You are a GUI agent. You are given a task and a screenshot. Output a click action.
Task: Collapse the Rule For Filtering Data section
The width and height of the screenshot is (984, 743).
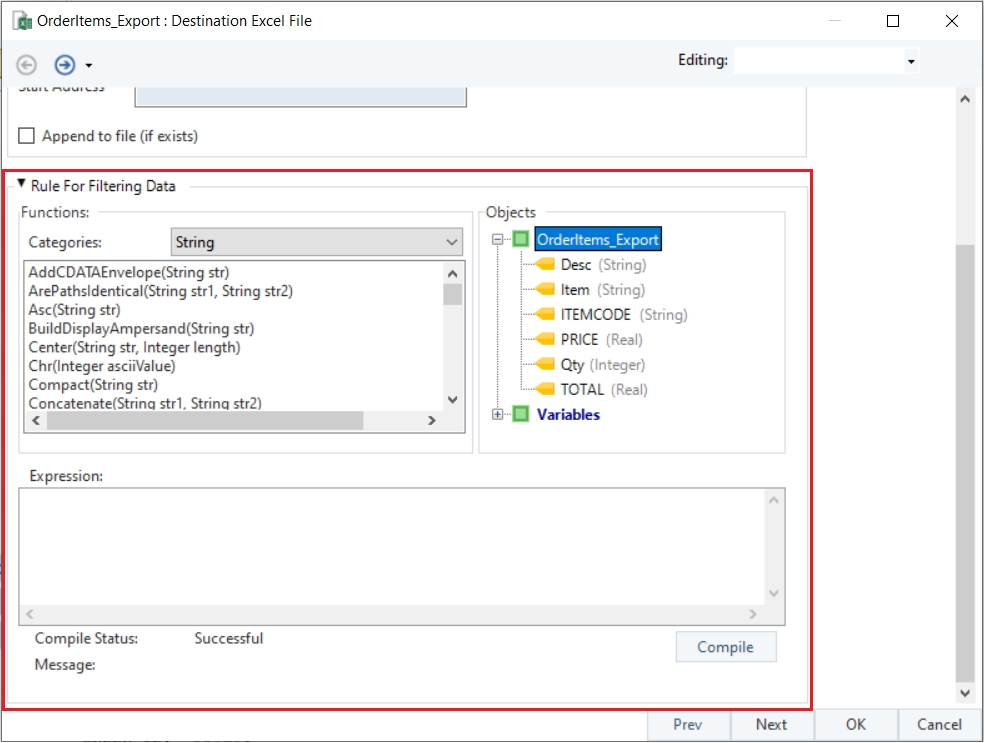tap(21, 185)
